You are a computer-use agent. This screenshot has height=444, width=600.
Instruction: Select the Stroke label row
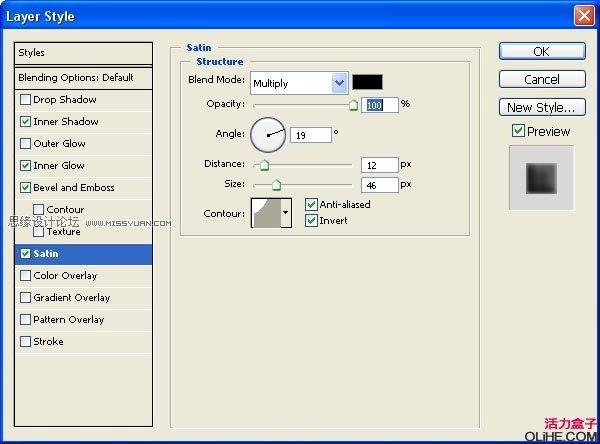tap(83, 341)
